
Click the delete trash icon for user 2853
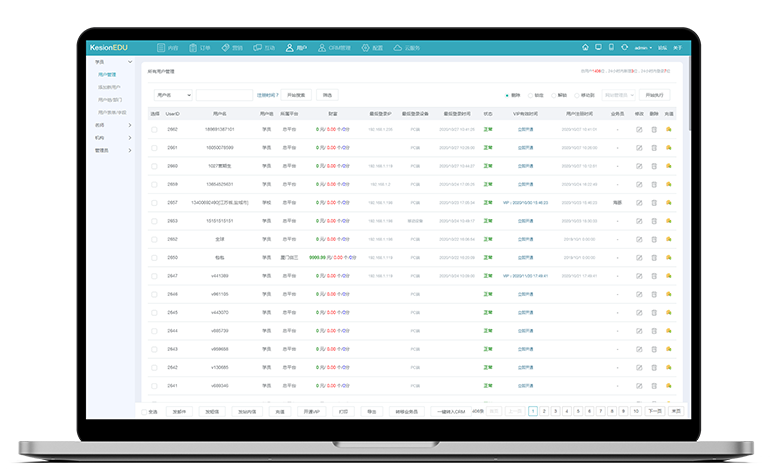654,220
